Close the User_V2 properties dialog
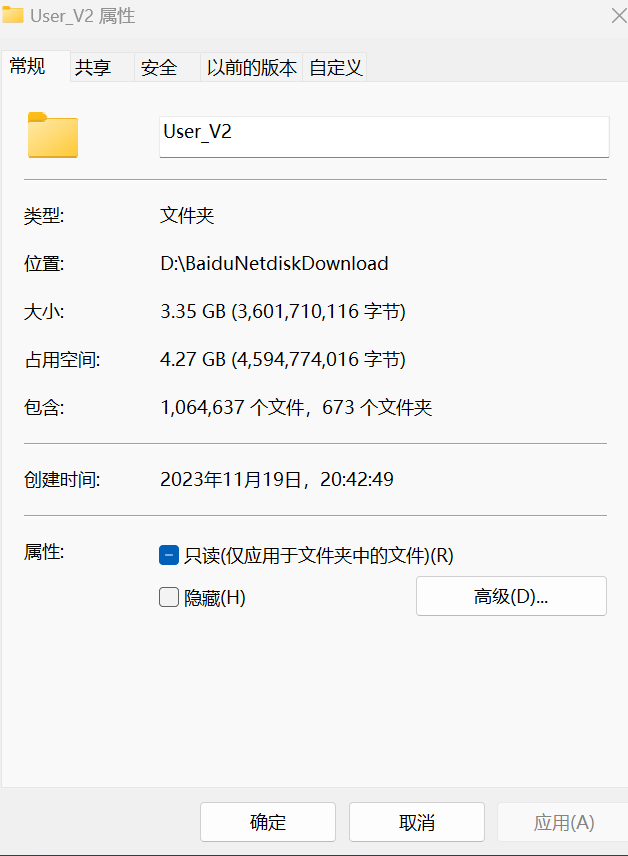 619,16
